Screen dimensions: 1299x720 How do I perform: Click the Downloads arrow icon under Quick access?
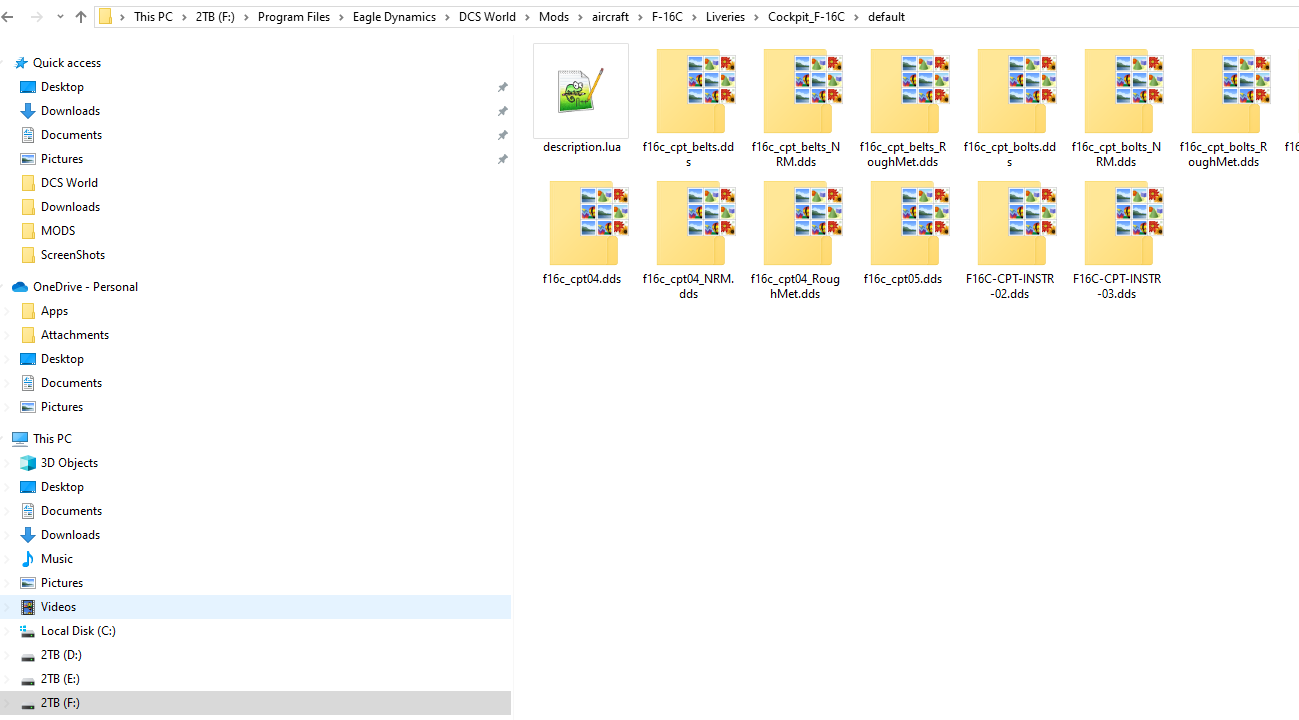click(x=28, y=111)
